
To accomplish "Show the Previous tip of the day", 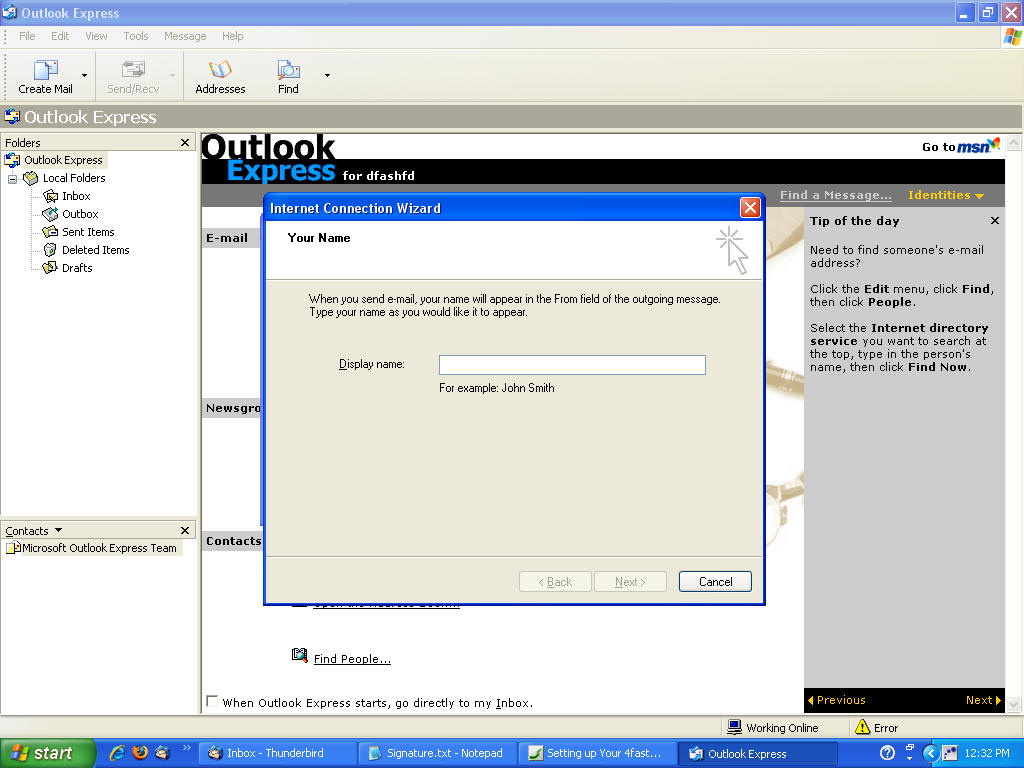I will [x=837, y=700].
